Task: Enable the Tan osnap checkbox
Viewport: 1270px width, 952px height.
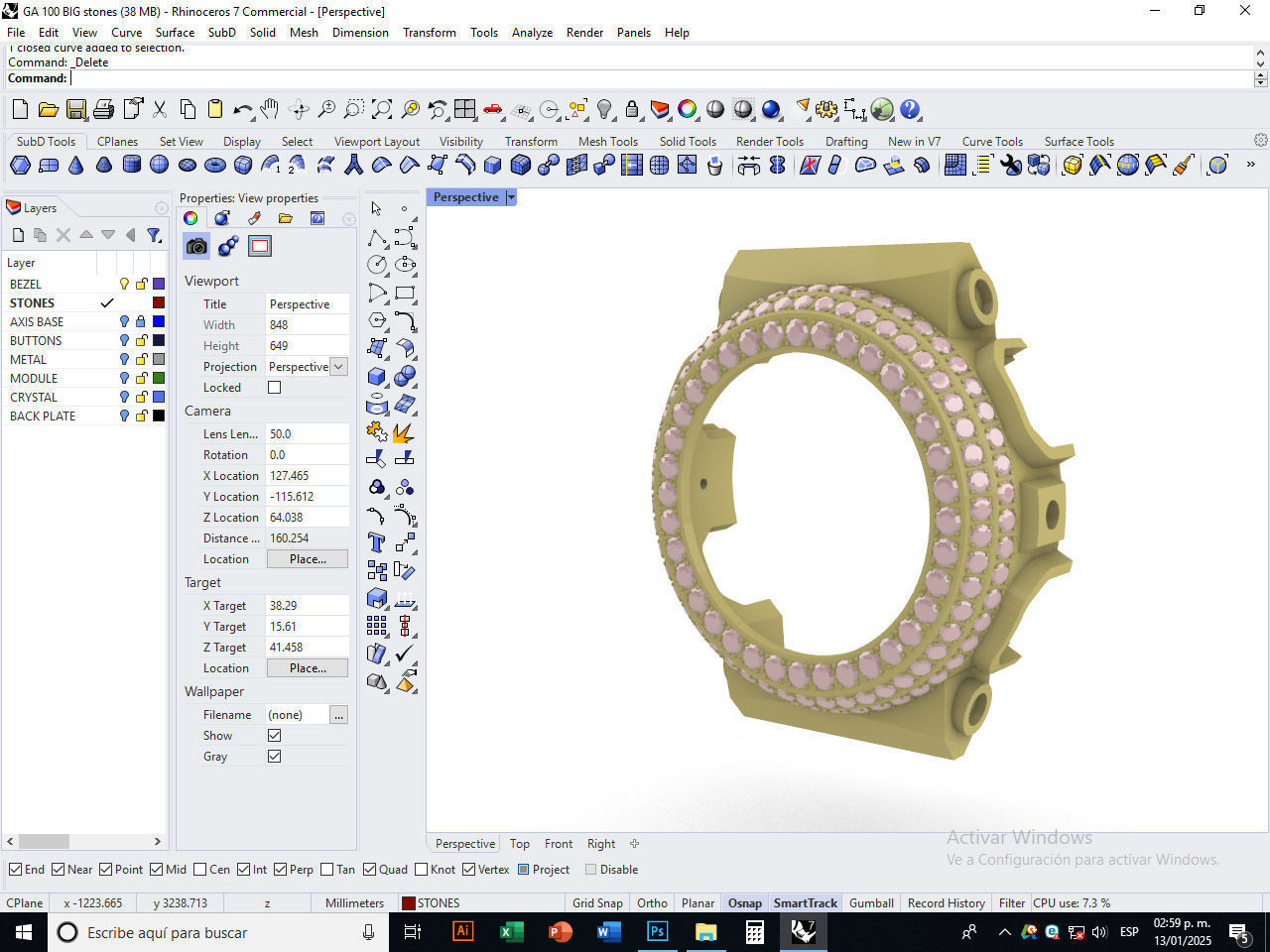Action: [x=327, y=870]
